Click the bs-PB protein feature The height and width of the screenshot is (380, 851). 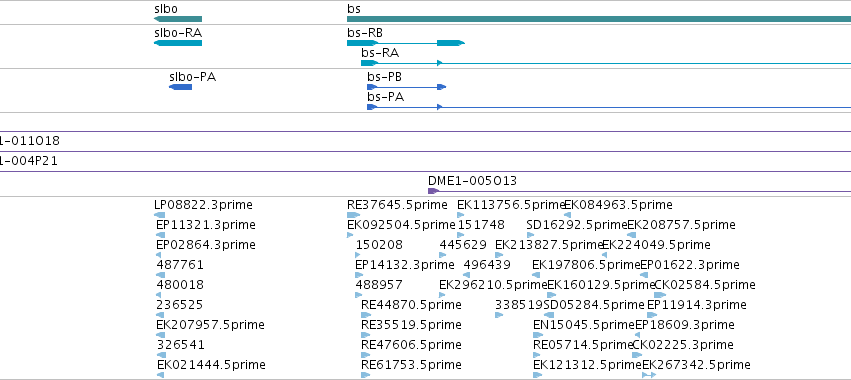(407, 87)
